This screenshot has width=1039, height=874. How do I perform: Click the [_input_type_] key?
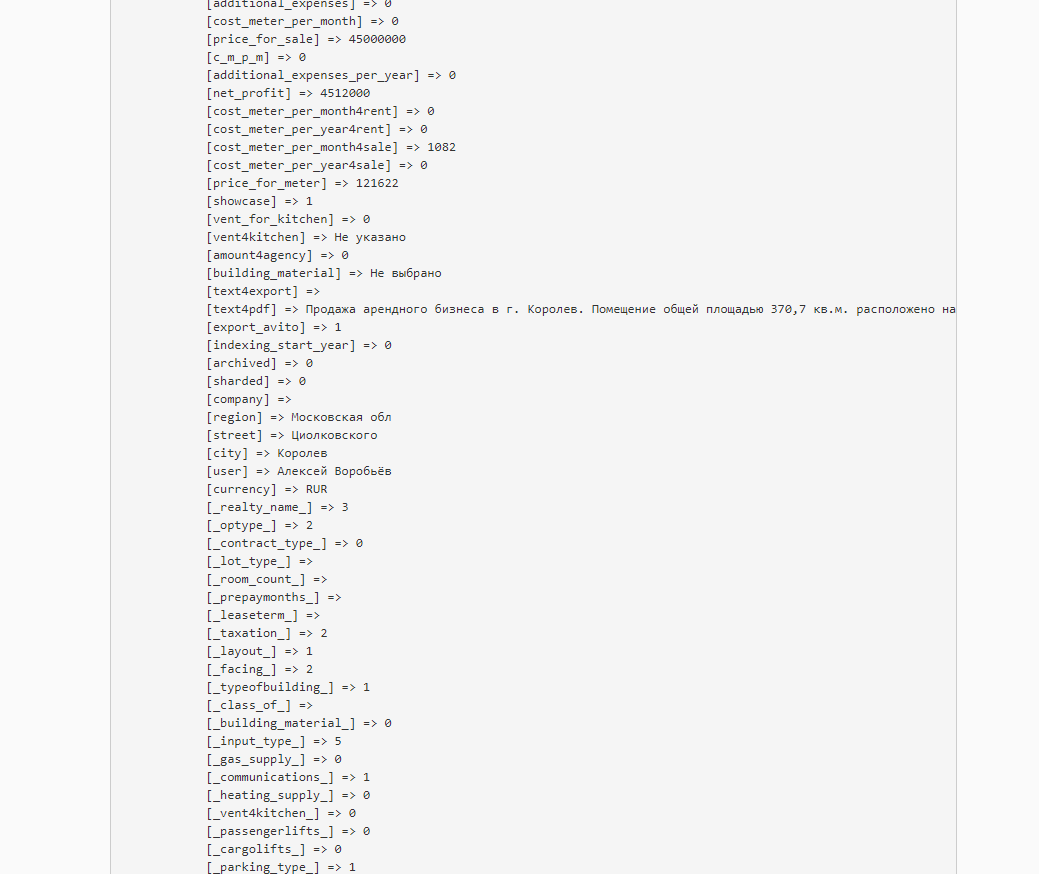coord(256,741)
